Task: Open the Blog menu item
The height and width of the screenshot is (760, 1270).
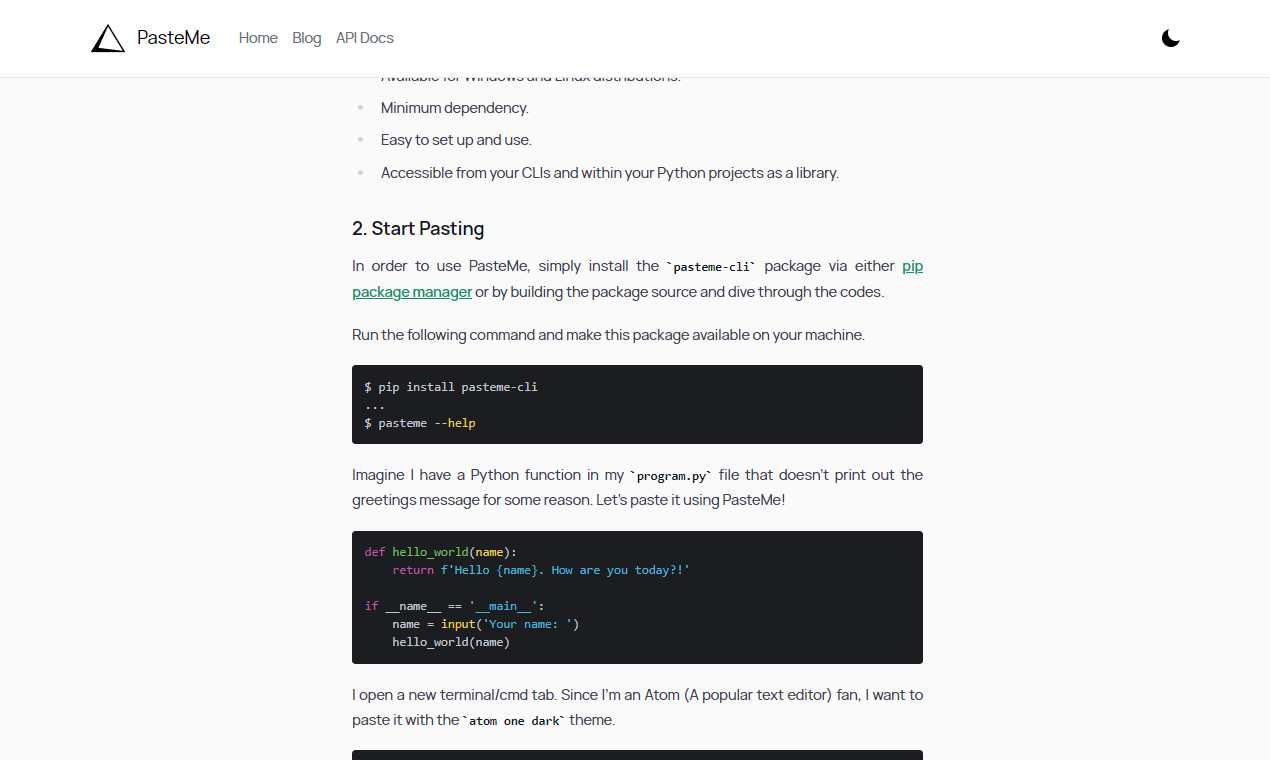Action: coord(307,38)
